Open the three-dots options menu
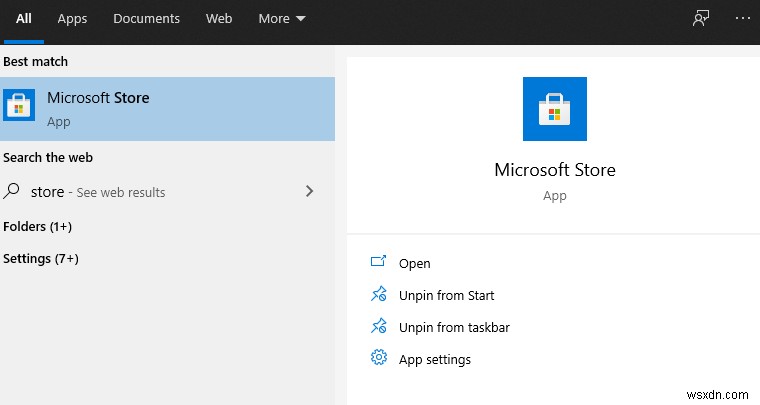The height and width of the screenshot is (405, 760). pyautogui.click(x=742, y=19)
